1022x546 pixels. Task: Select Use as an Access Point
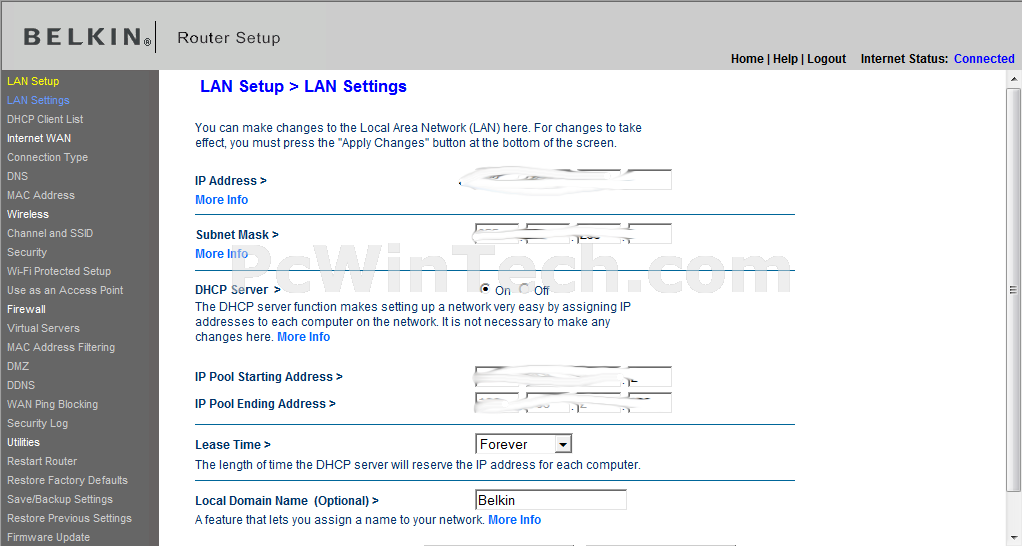(65, 290)
